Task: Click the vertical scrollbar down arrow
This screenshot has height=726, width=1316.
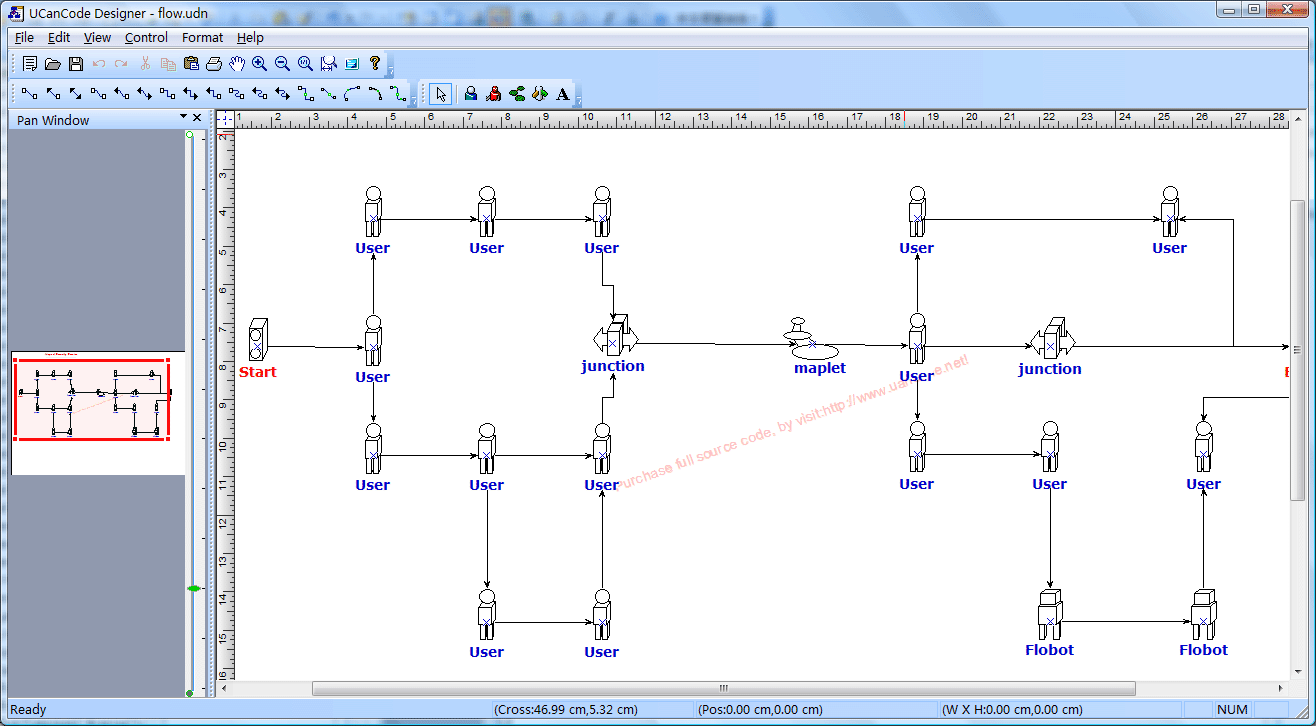Action: (1297, 673)
